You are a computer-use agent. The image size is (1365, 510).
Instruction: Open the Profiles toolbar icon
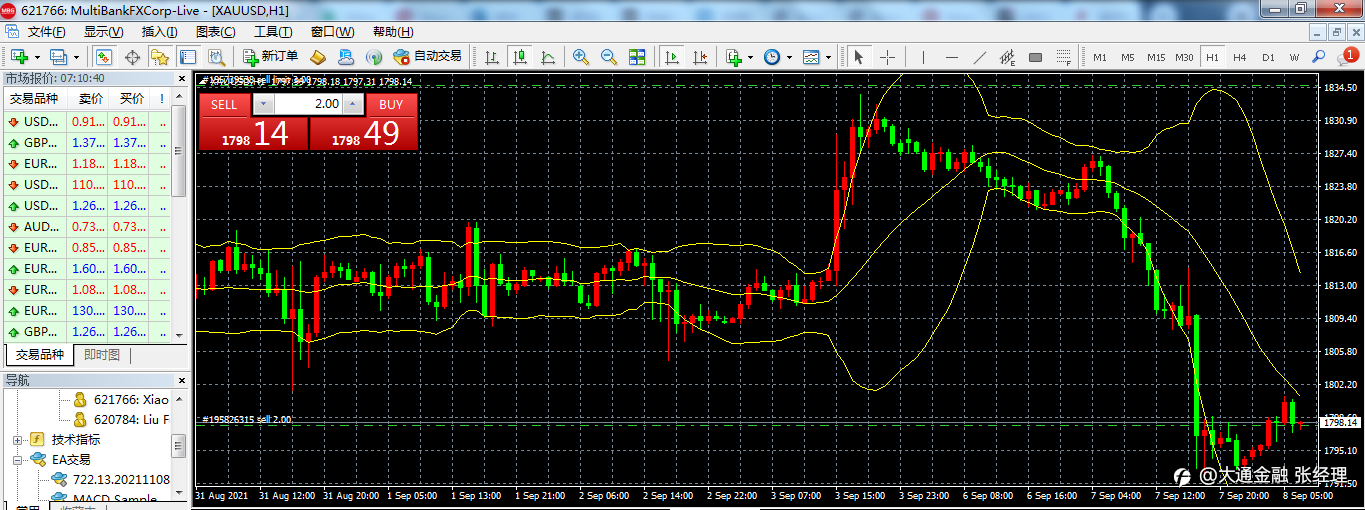coord(58,57)
